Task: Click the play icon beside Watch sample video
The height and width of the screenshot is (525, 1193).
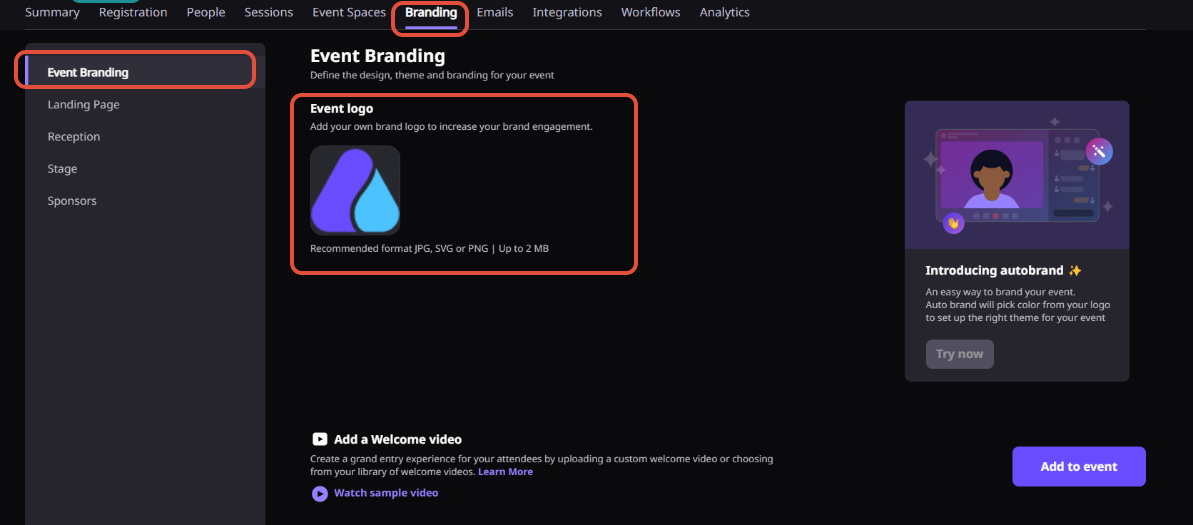Action: [x=320, y=493]
